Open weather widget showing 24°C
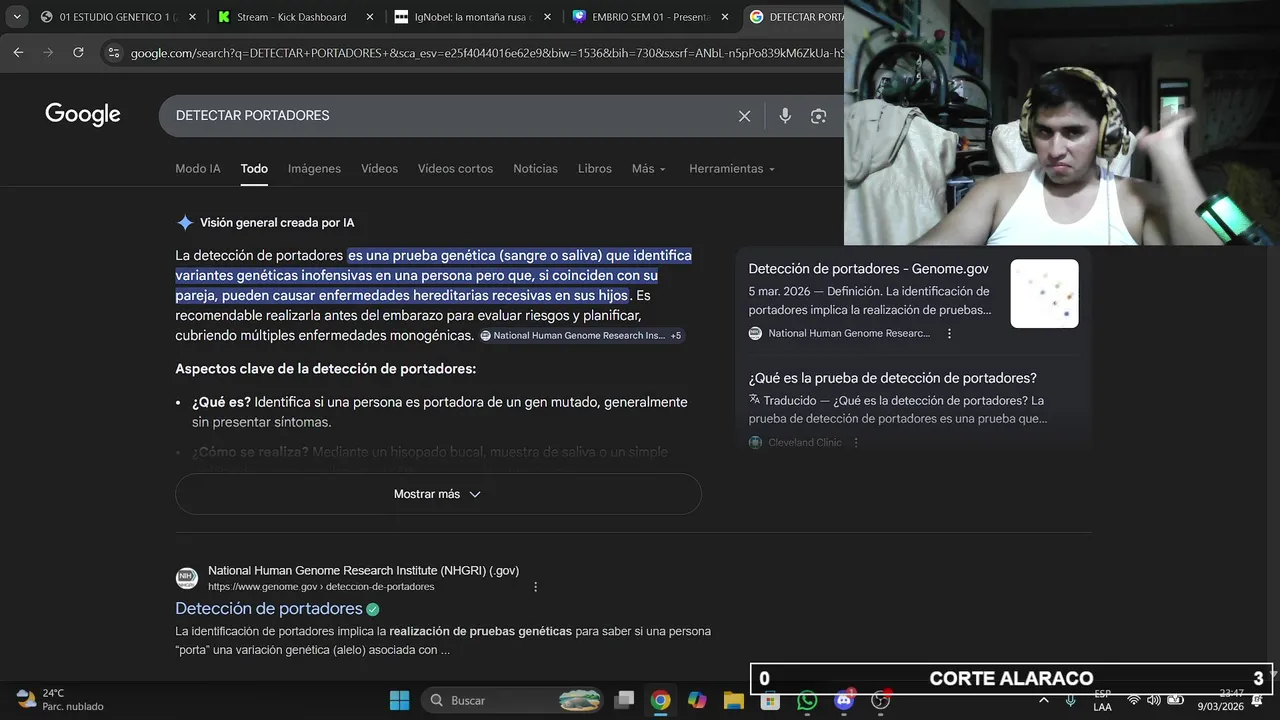Viewport: 1280px width, 720px height. click(x=60, y=700)
